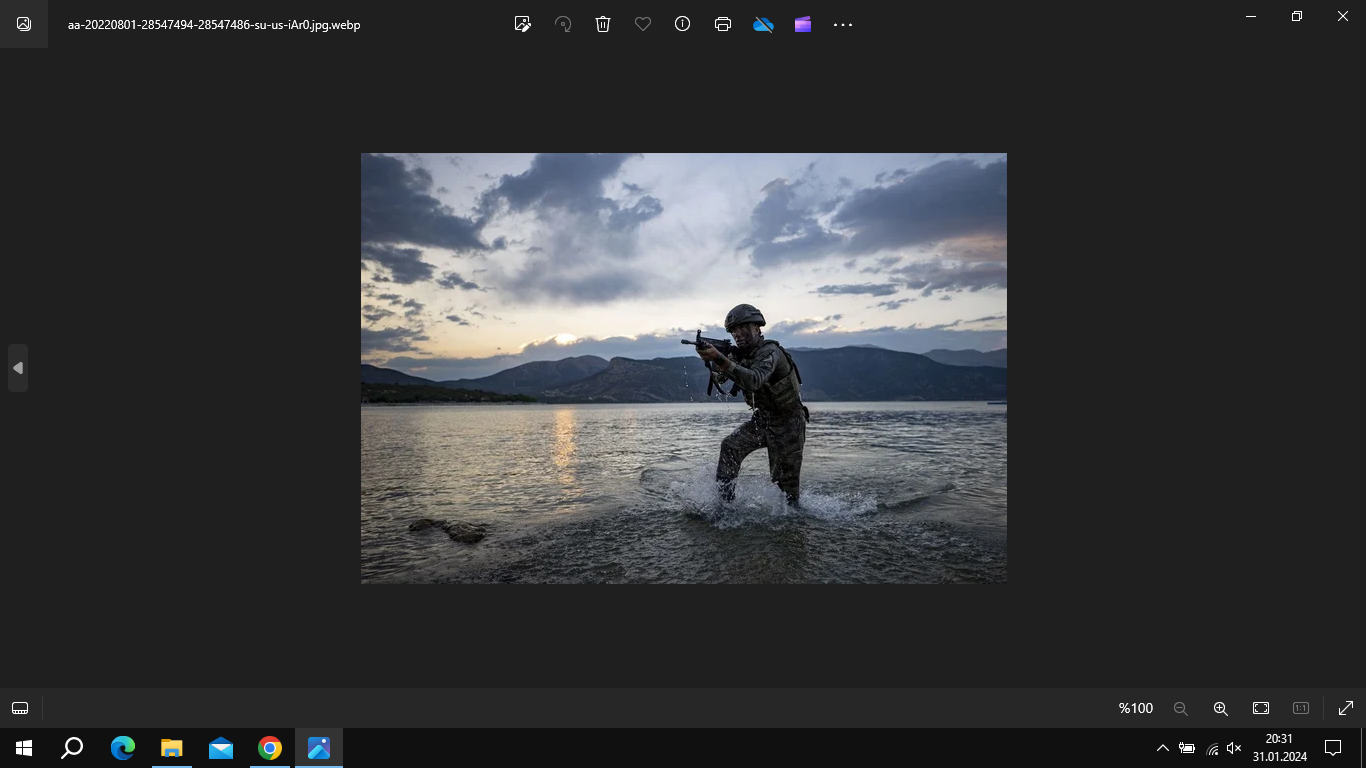The height and width of the screenshot is (768, 1366).
Task: Click the battery status tray icon
Action: click(x=1187, y=748)
